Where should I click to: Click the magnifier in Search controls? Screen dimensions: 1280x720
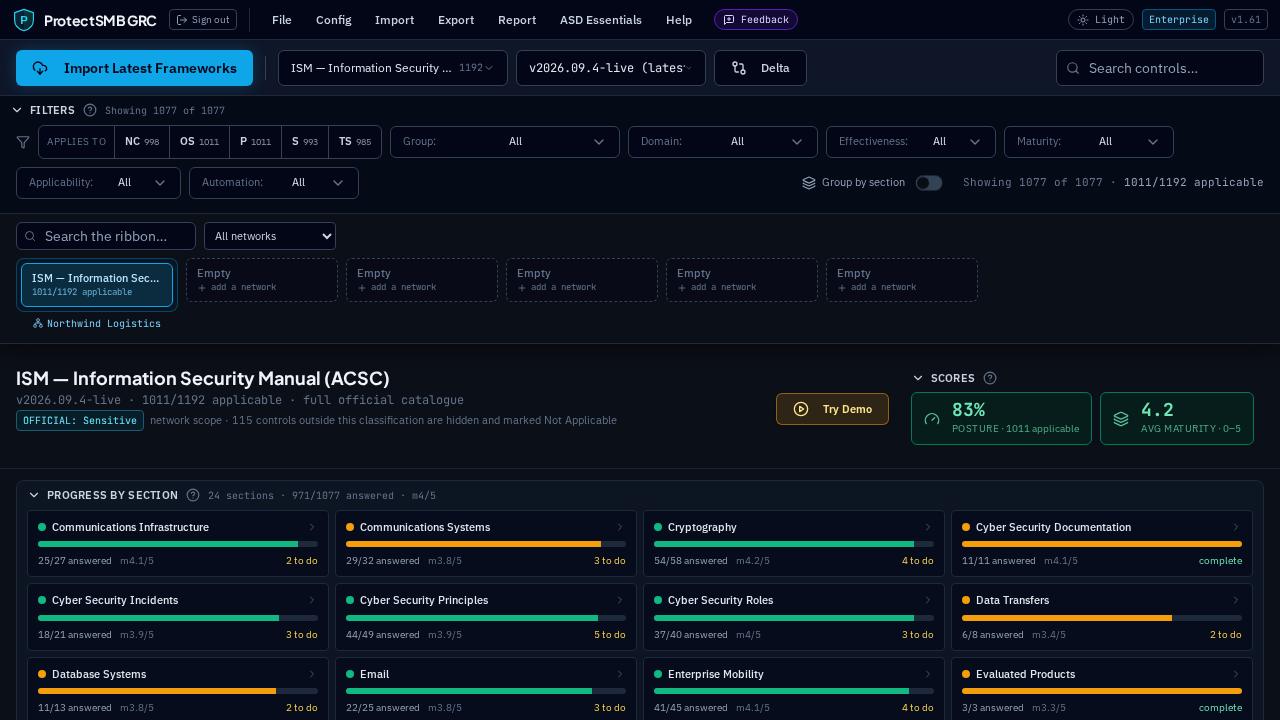[1073, 68]
